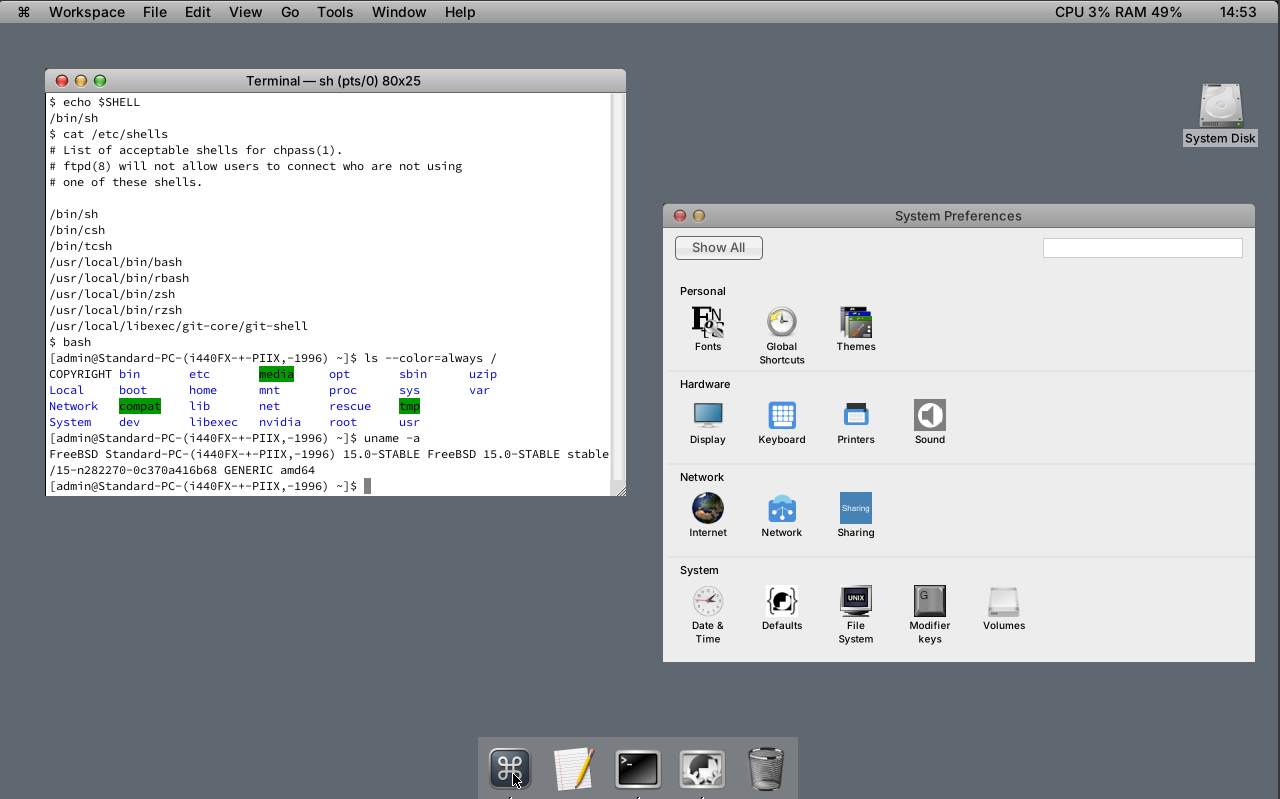
Task: Open Sound preferences
Action: (x=929, y=415)
